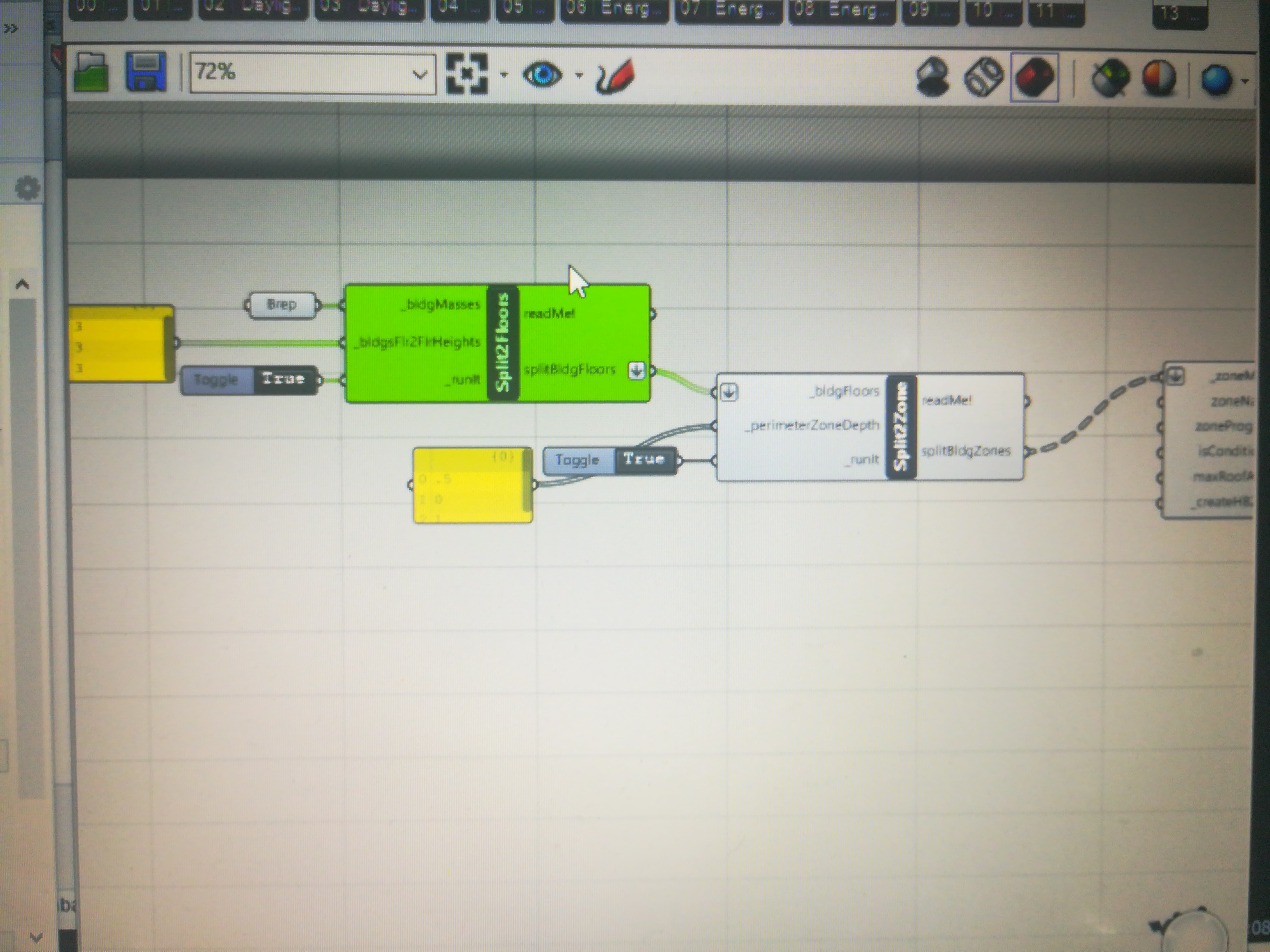Select the Brep parameter component
This screenshot has height=952, width=1270.
point(282,305)
